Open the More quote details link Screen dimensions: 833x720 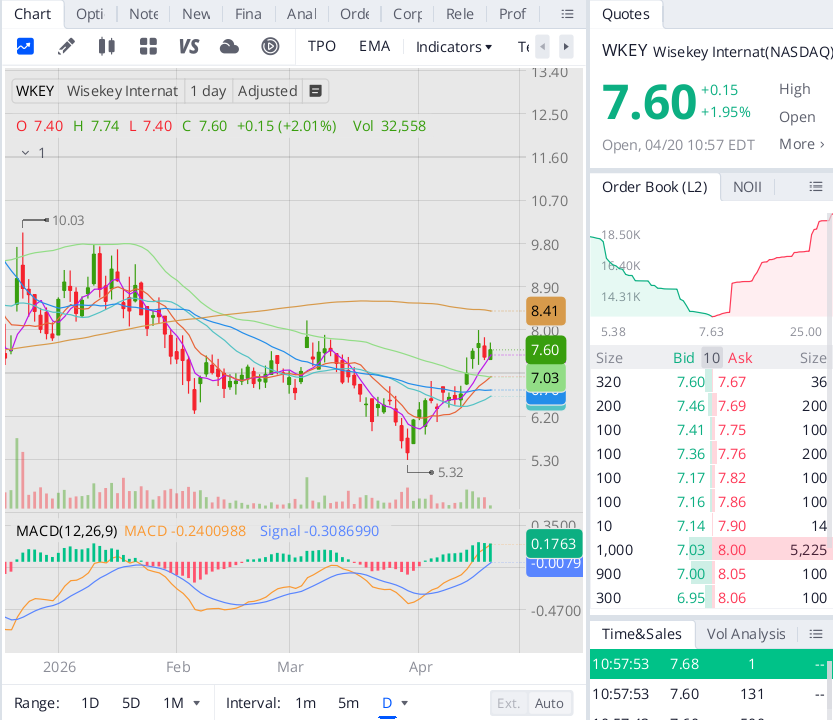[801, 144]
